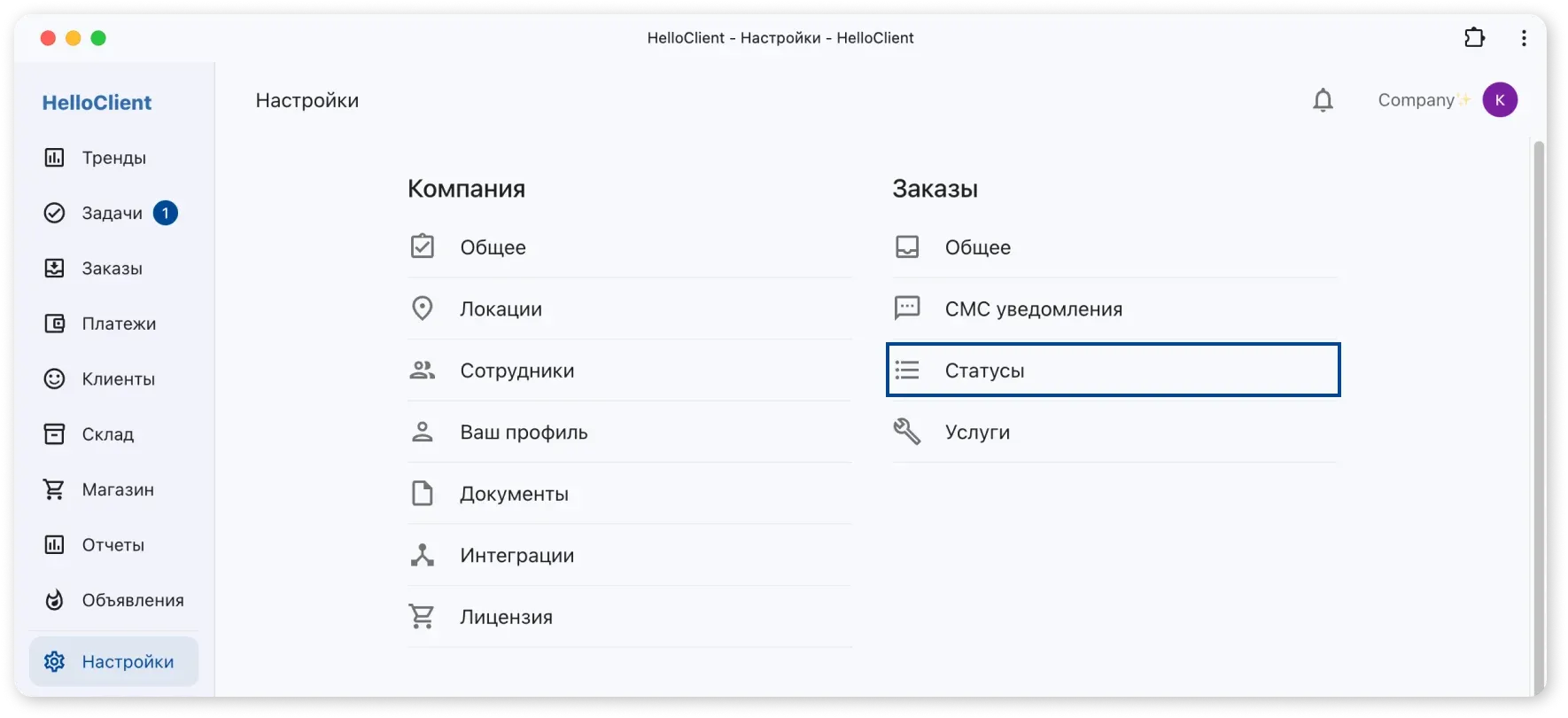Open Сотрудники settings
This screenshot has height=718, width=1568.
(630, 371)
